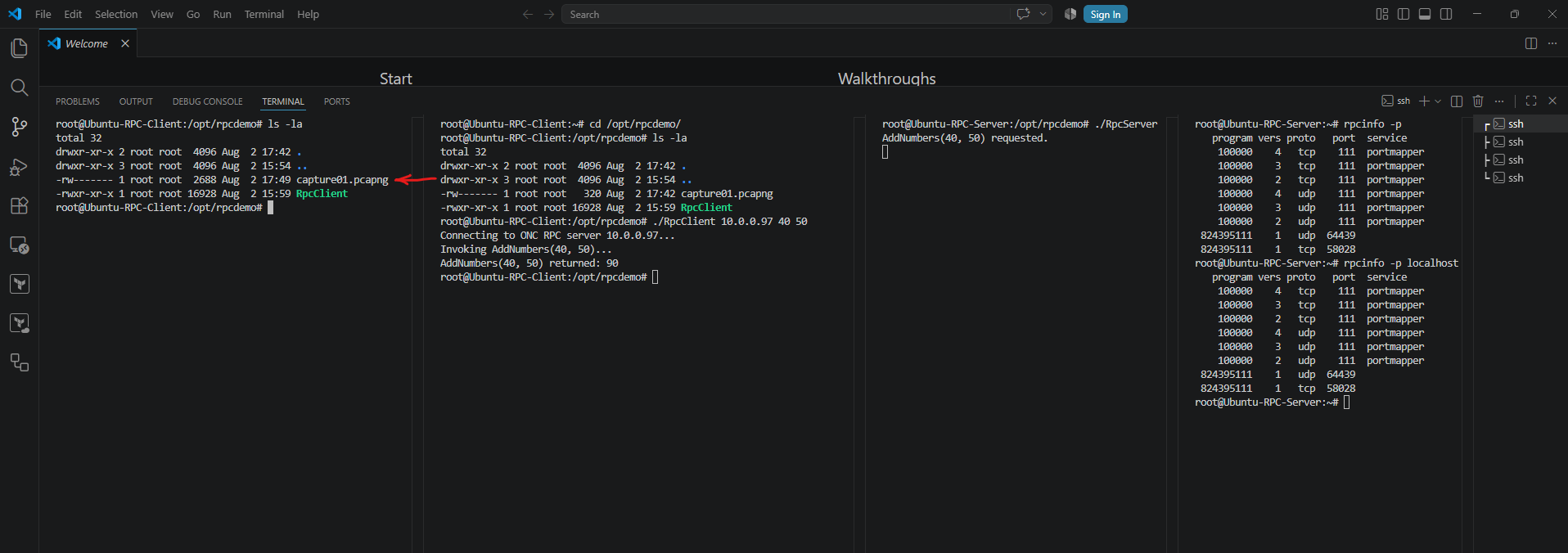Open the Source Control view
This screenshot has height=553, width=1568.
(19, 127)
